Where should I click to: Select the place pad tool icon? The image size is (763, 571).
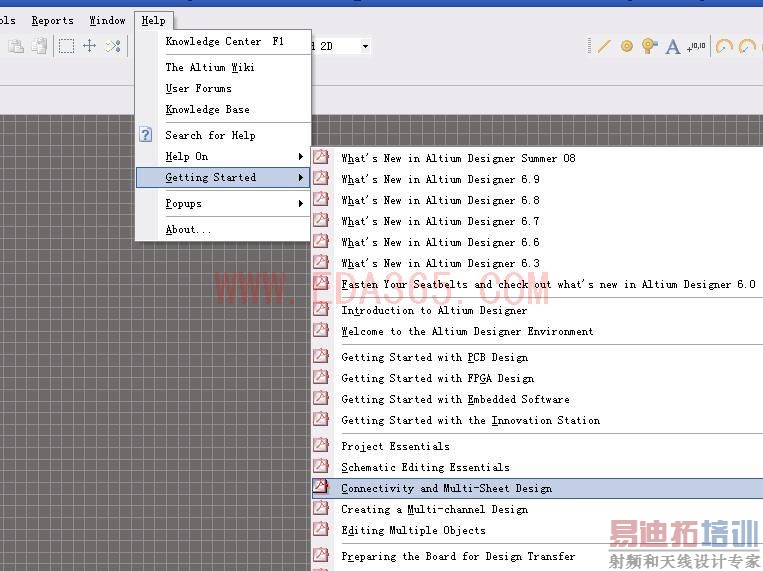point(627,46)
